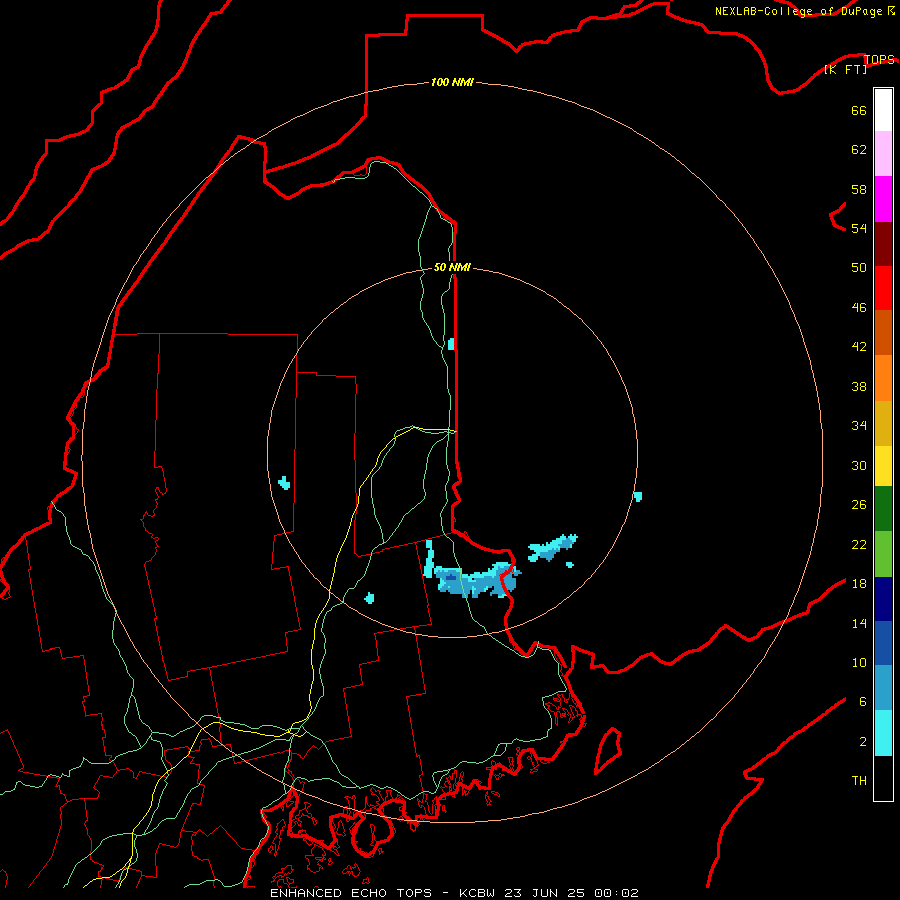
Task: Click the "TH" threshold legend label
Action: coord(859,780)
